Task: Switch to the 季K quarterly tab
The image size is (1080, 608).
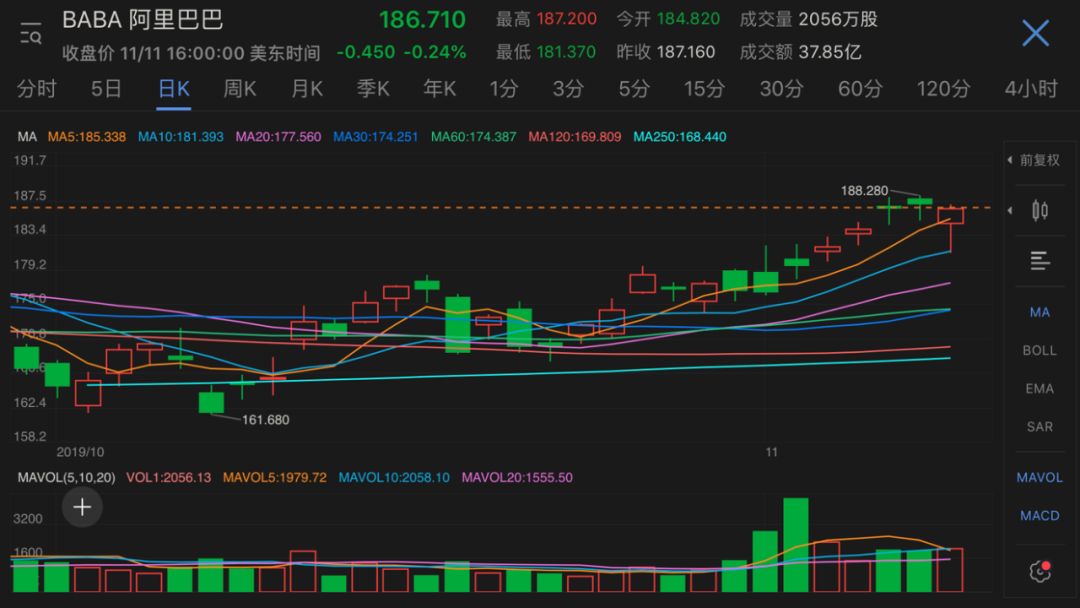Action: [373, 89]
